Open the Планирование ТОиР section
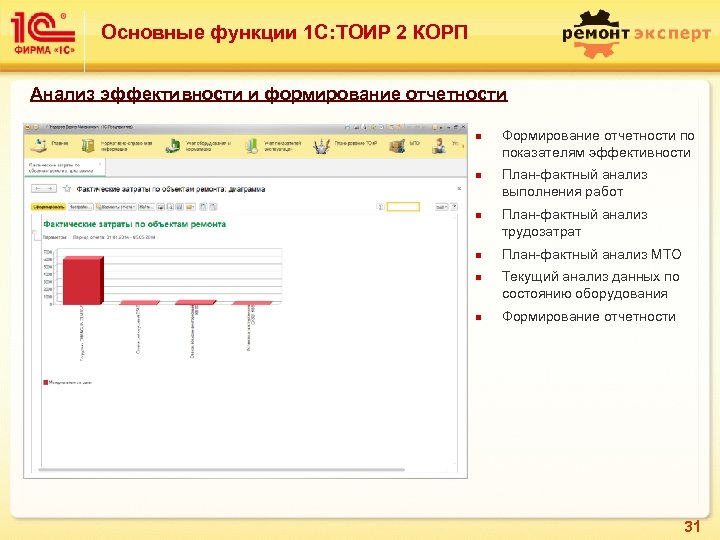The height and width of the screenshot is (540, 720). click(x=345, y=146)
